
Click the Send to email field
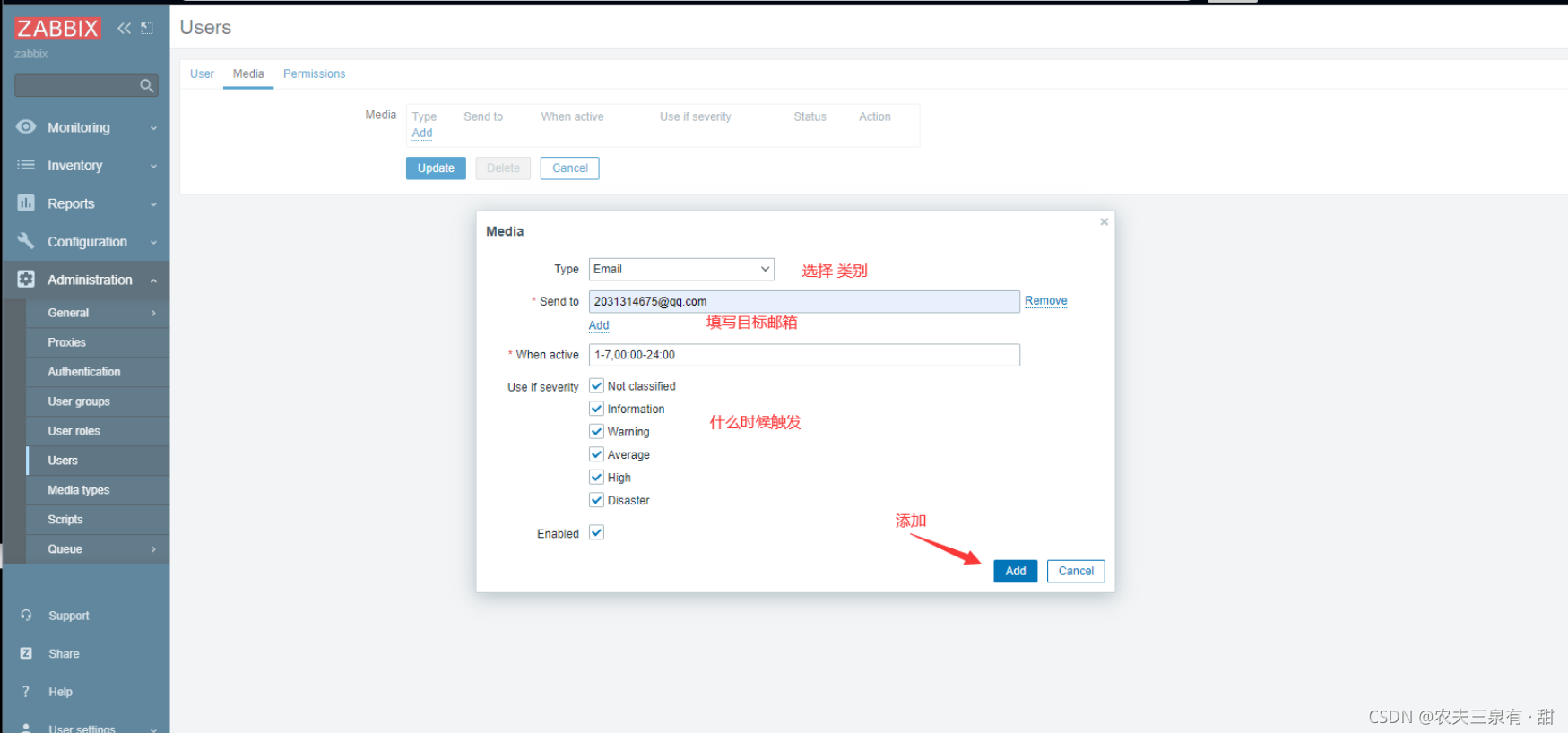click(x=804, y=301)
